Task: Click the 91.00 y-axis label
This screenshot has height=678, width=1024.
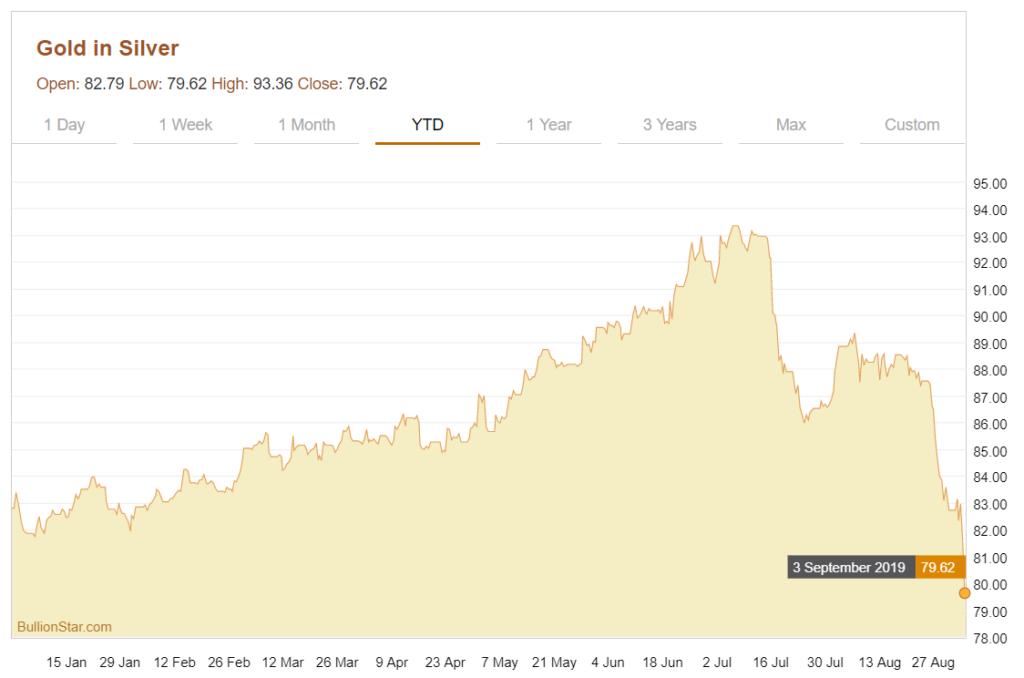Action: 990,290
